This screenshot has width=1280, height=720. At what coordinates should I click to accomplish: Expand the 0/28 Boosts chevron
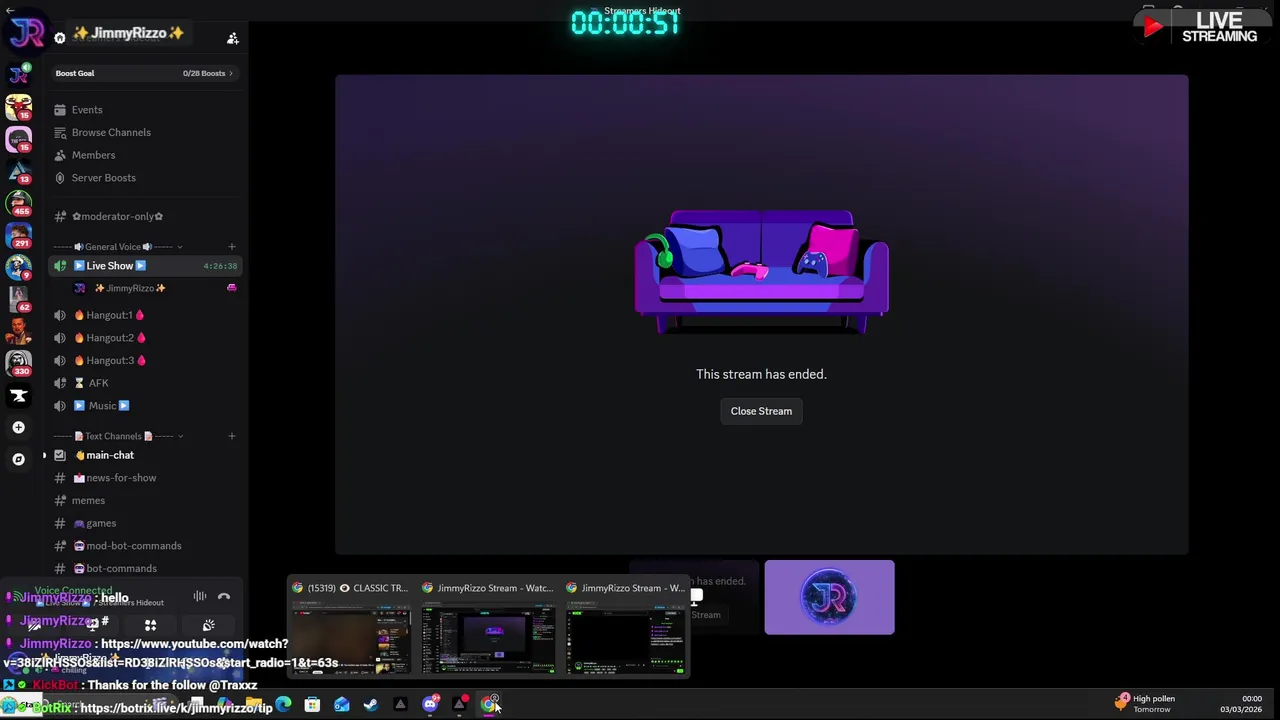pyautogui.click(x=230, y=73)
